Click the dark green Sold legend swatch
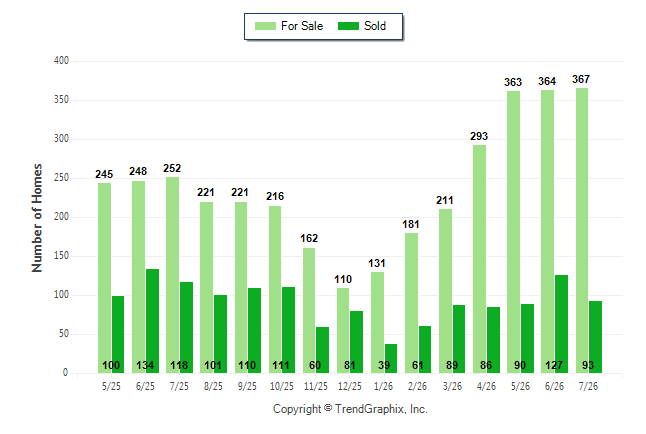This screenshot has width=646, height=434. [x=348, y=26]
